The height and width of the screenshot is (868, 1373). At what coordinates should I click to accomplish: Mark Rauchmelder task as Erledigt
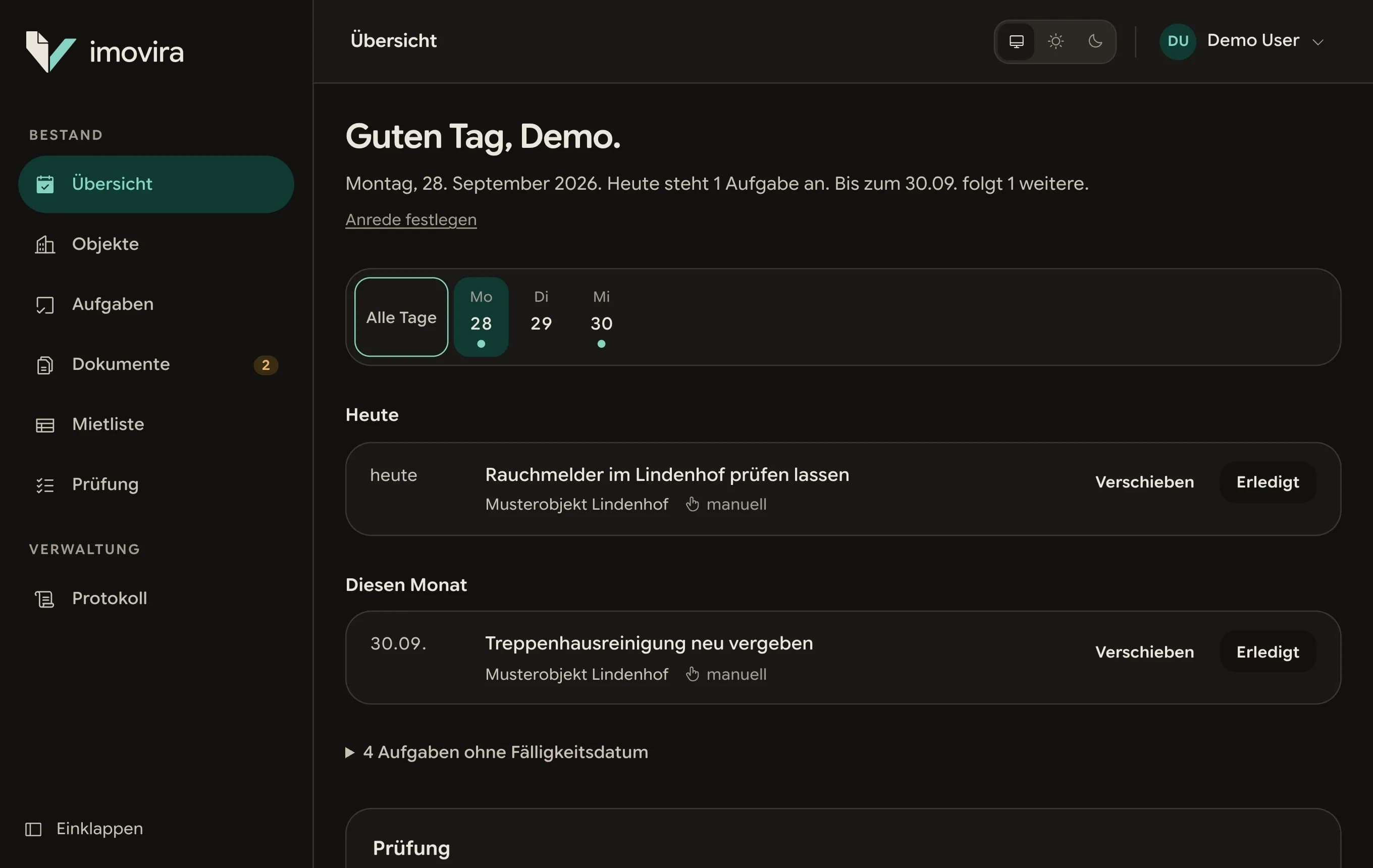coord(1267,482)
